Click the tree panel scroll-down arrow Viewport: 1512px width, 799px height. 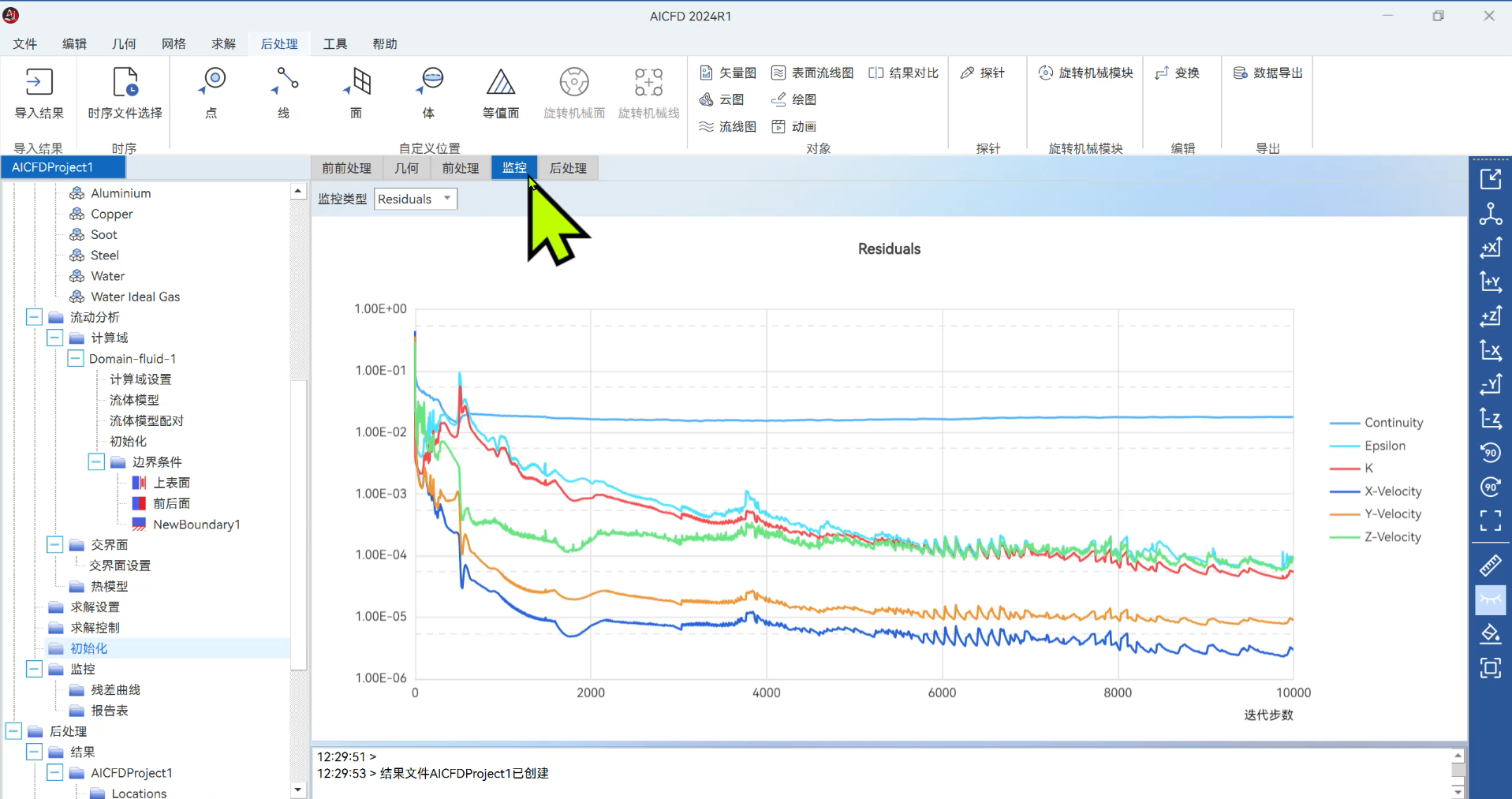(x=297, y=790)
